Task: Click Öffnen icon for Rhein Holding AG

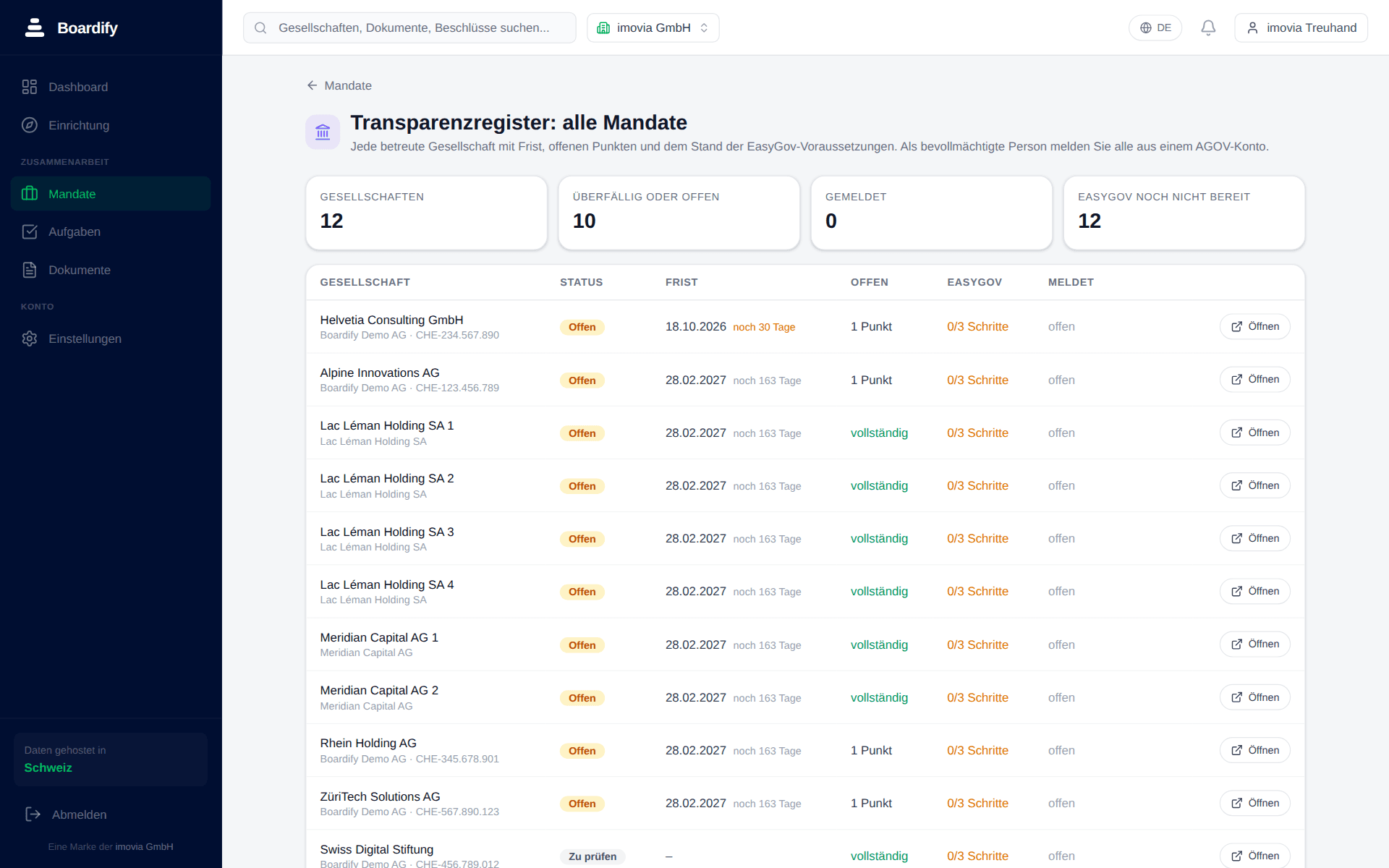Action: (1237, 750)
